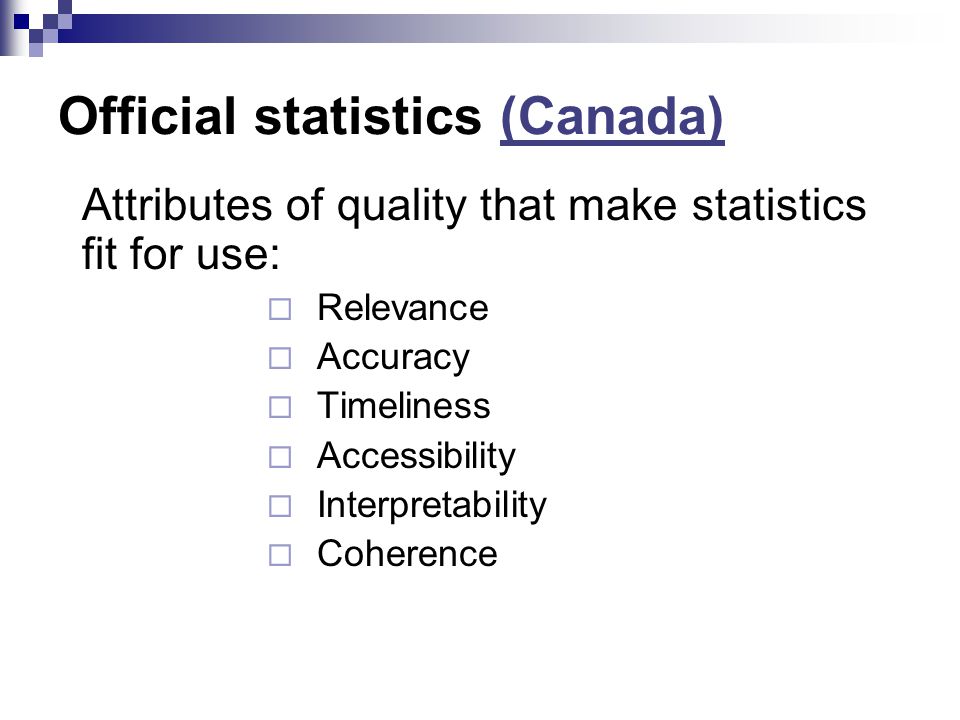This screenshot has height=720, width=960.
Task: Open the (Canada) hyperlink in title
Action: 612,117
